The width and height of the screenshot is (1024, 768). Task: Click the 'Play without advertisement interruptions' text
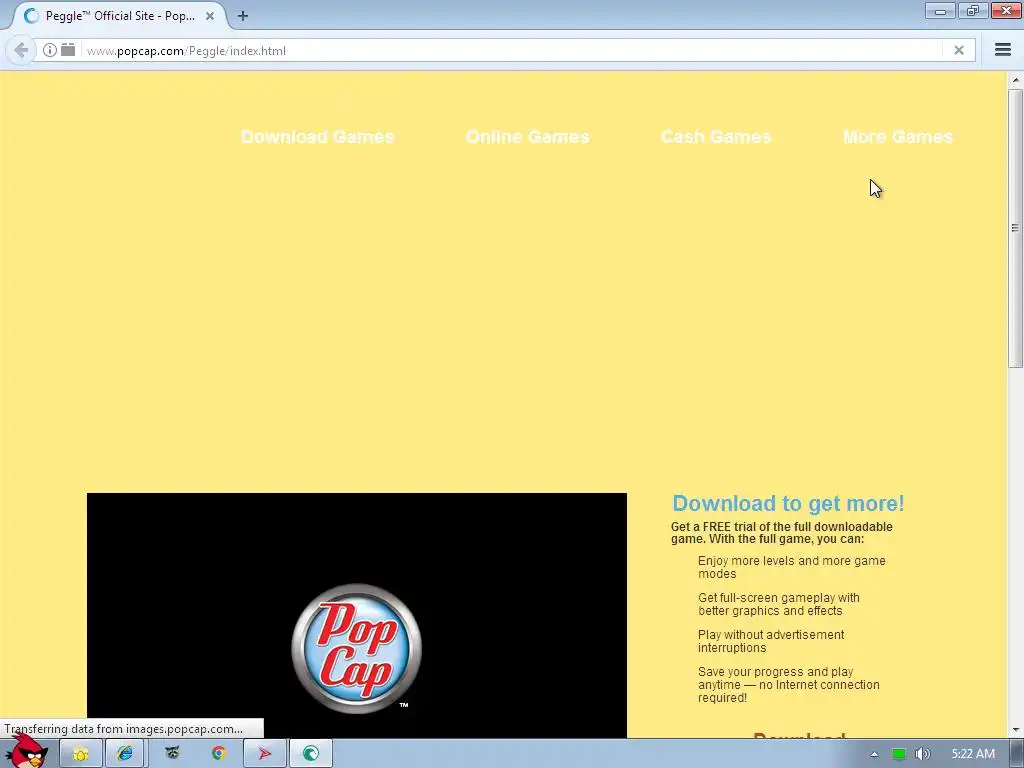[x=771, y=641]
